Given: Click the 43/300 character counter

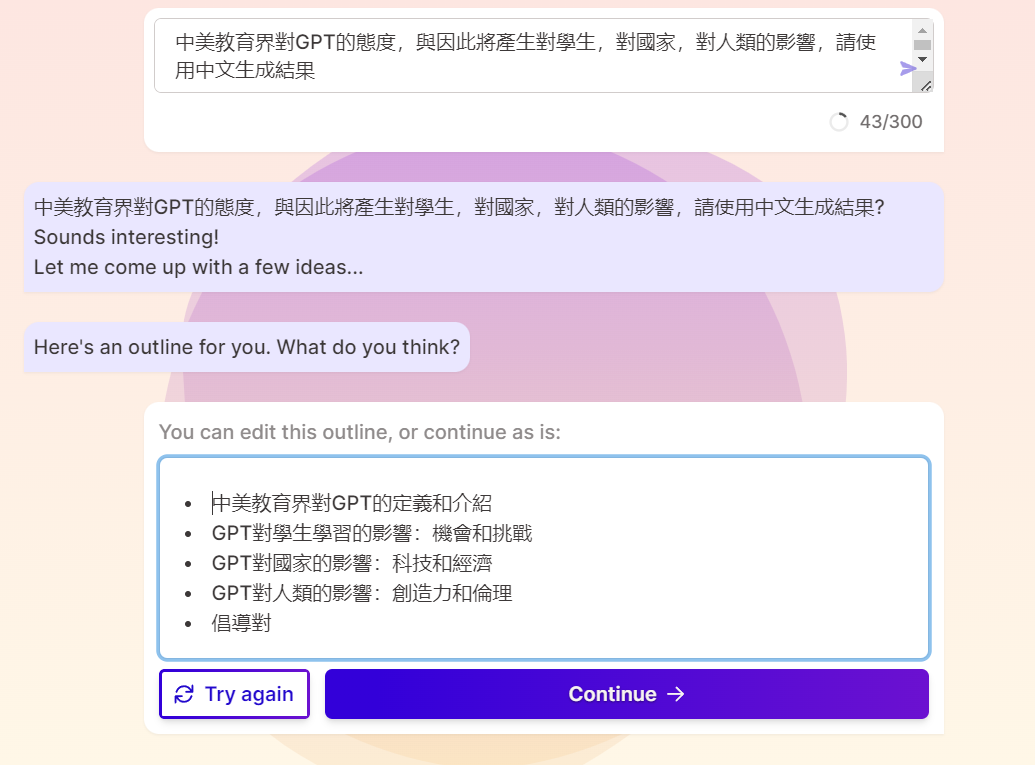Looking at the screenshot, I should pos(891,122).
